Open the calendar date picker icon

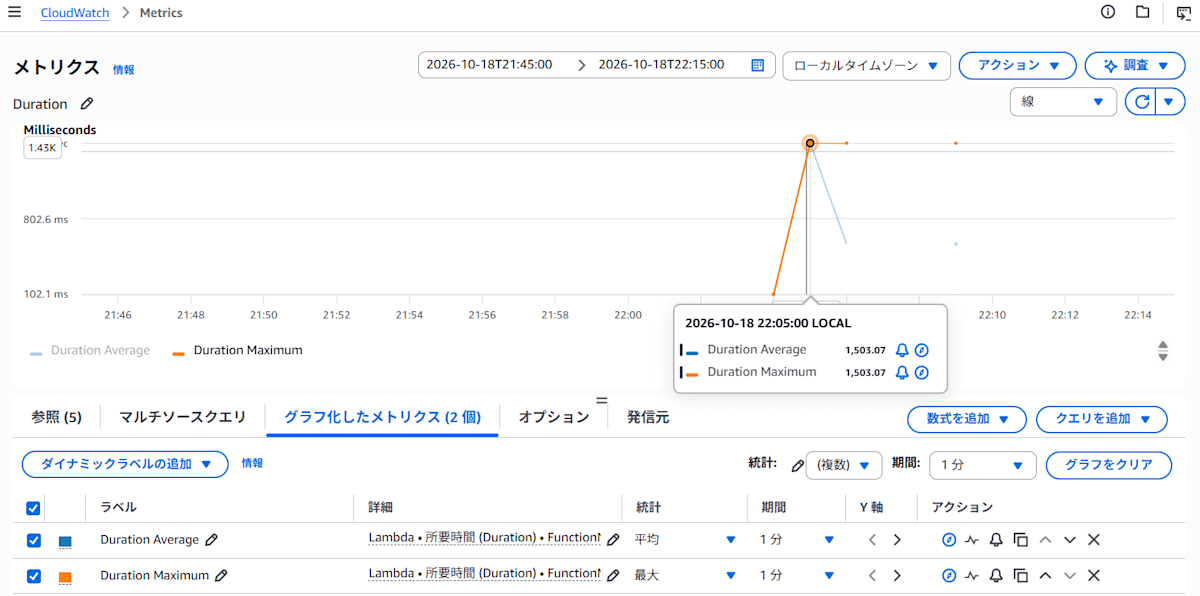758,65
